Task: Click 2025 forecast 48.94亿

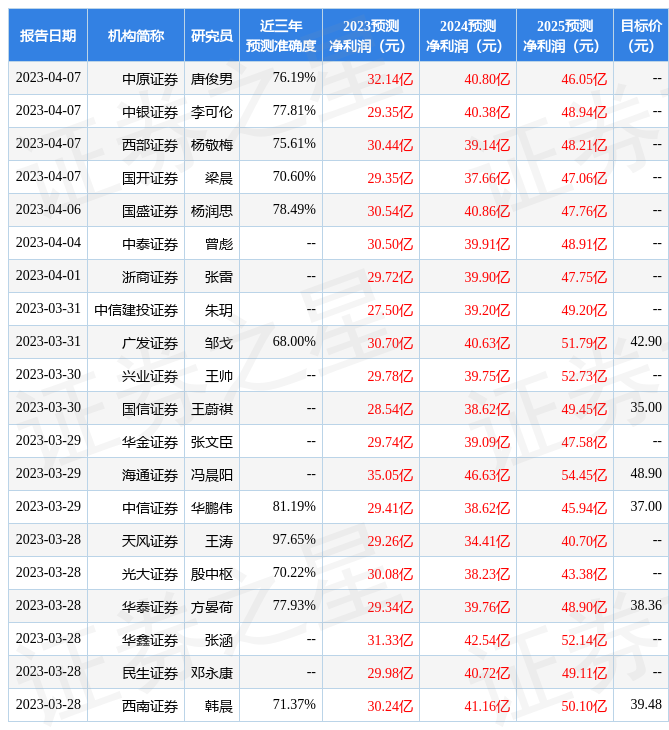Action: pyautogui.click(x=584, y=112)
